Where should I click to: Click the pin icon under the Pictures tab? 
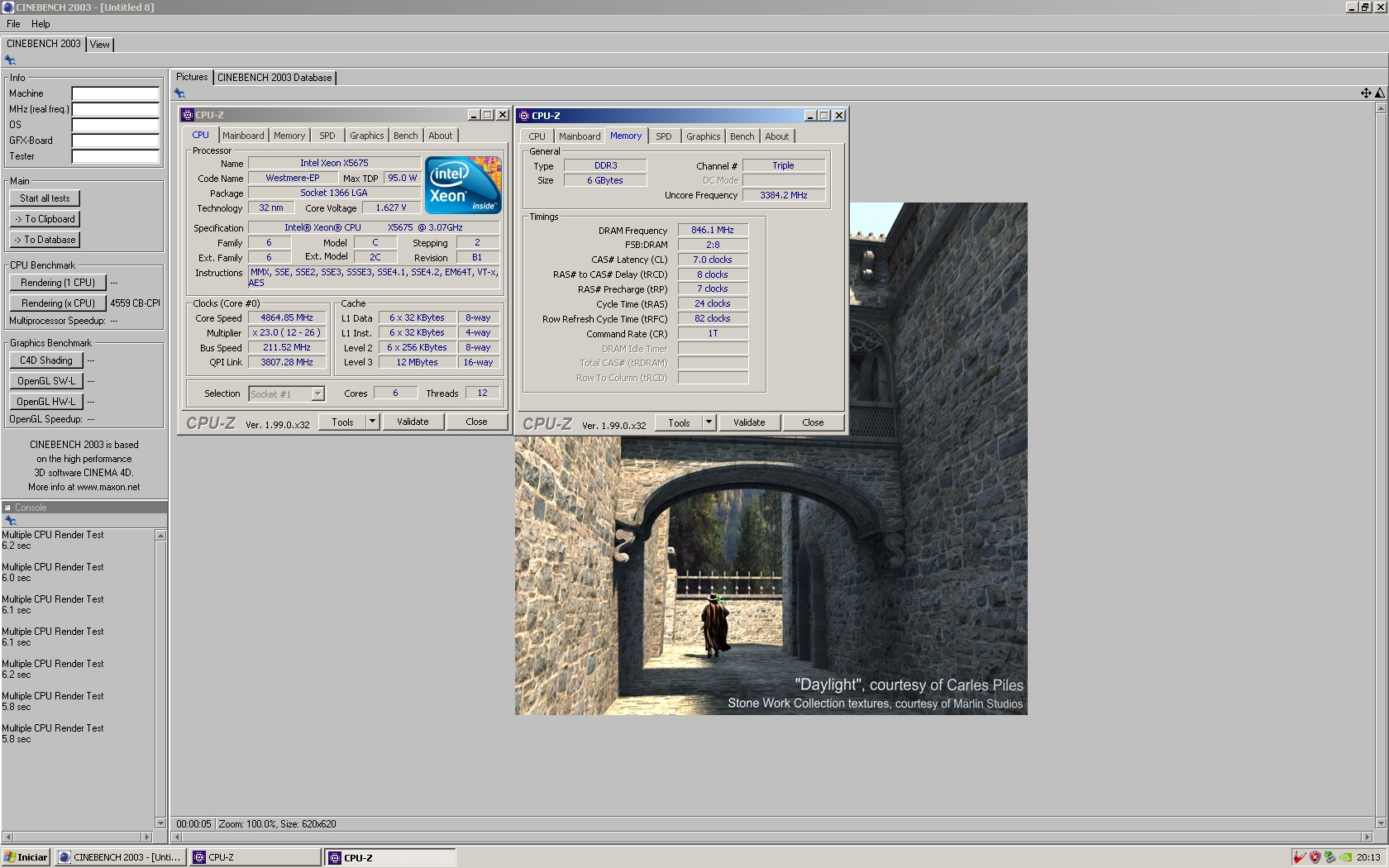(179, 93)
